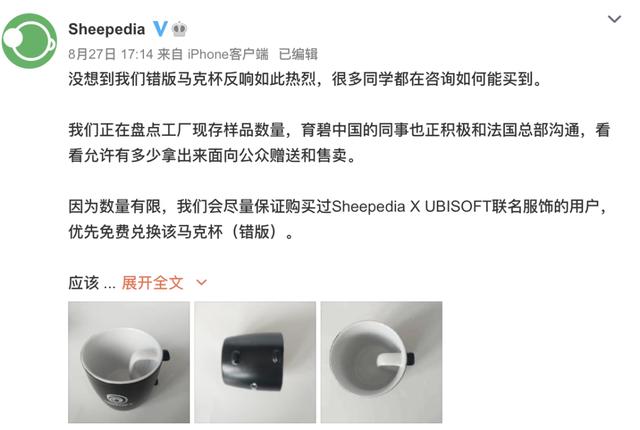
Task: Open the Sheepedia green avatar profile picture
Action: click(29, 41)
